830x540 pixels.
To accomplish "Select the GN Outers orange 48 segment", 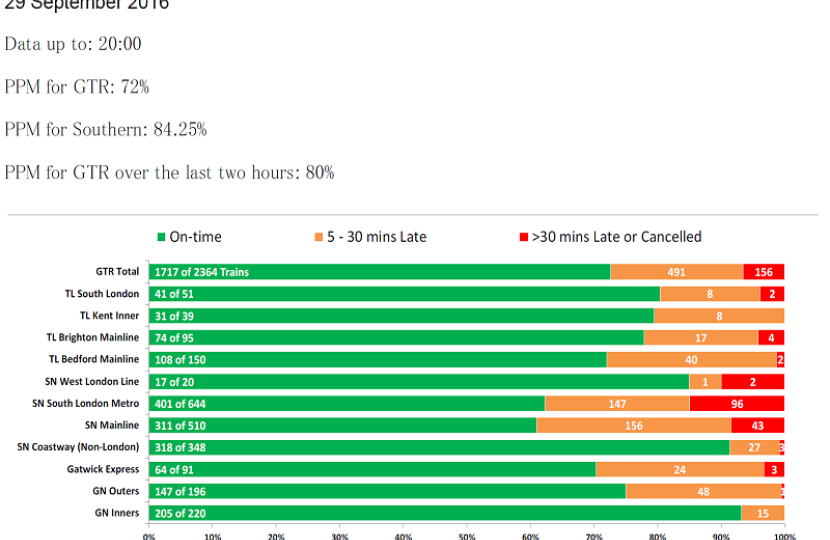I will pos(703,492).
